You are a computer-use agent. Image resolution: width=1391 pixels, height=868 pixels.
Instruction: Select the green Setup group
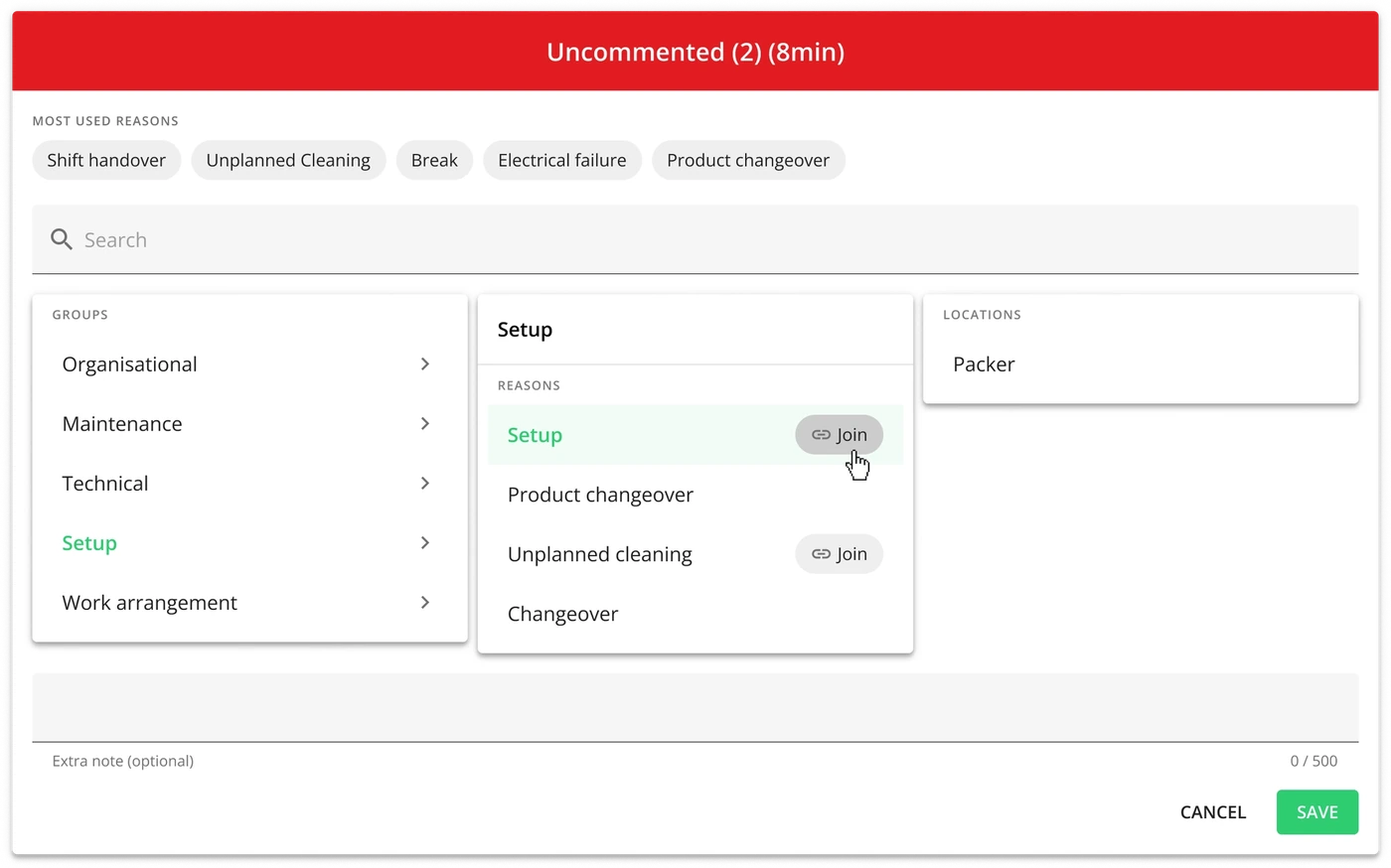[249, 543]
